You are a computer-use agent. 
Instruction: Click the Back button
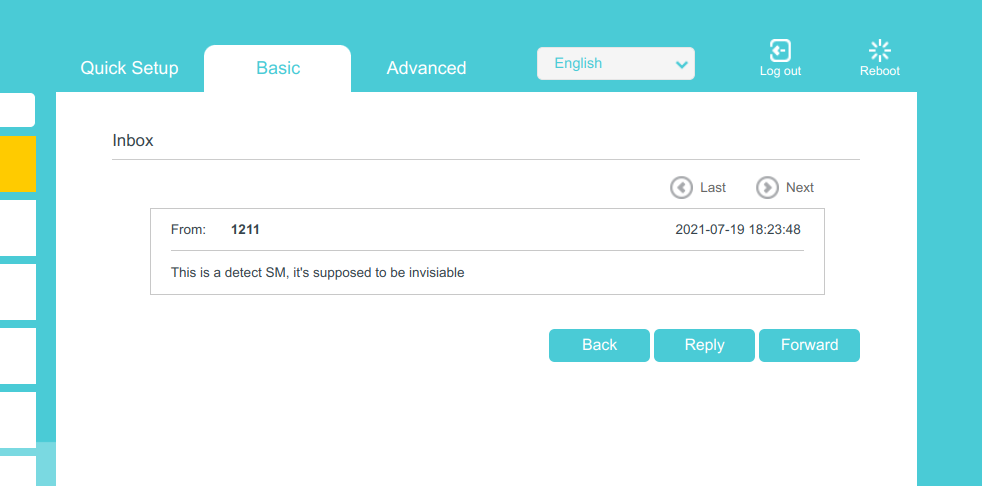599,345
